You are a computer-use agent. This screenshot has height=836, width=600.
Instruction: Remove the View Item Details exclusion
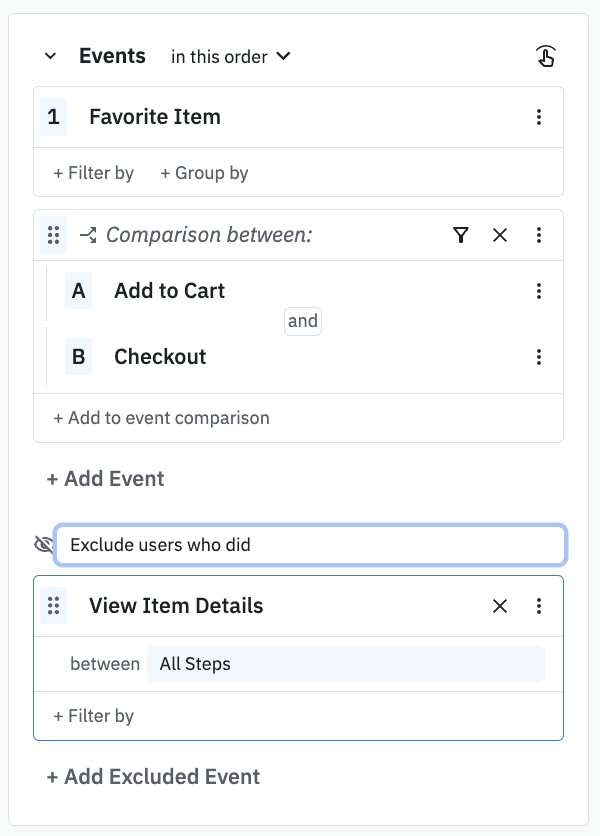500,606
